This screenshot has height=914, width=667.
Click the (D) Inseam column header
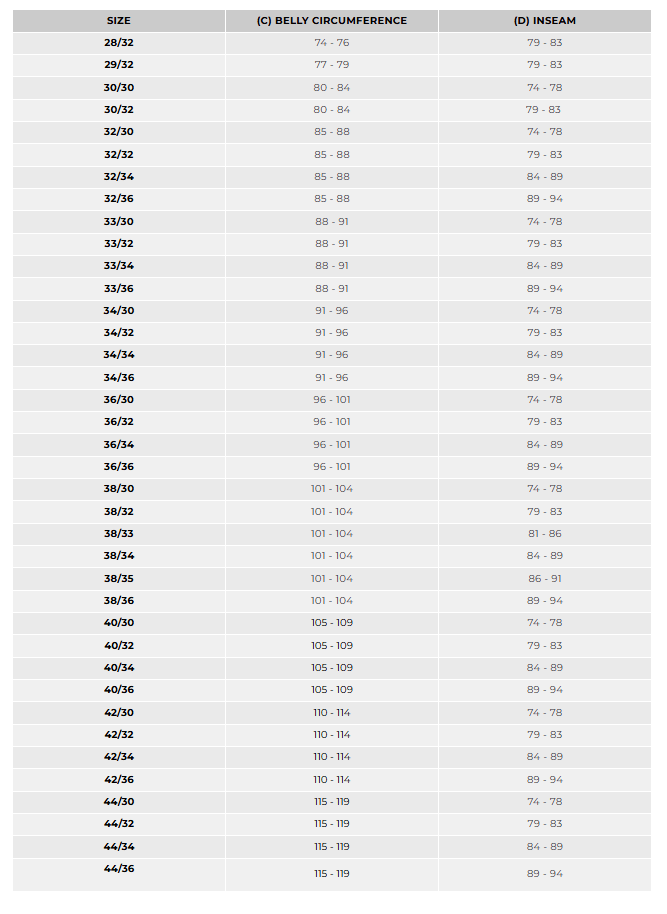545,21
